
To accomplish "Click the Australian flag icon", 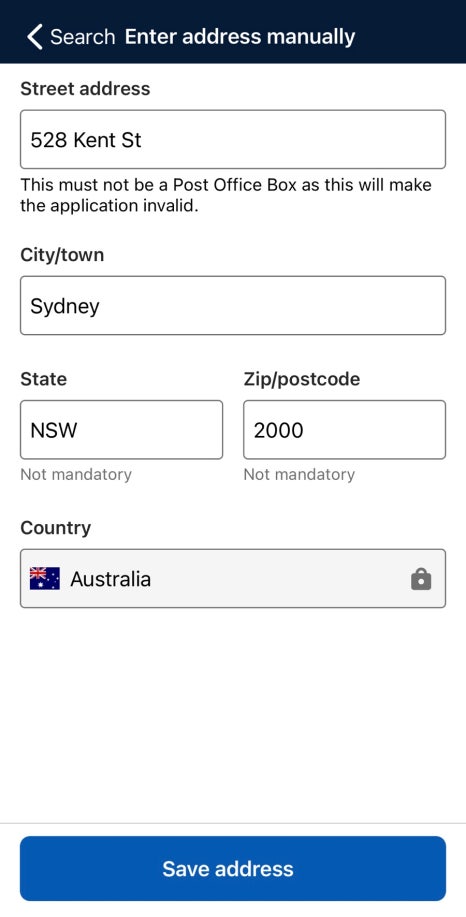I will tap(45, 578).
